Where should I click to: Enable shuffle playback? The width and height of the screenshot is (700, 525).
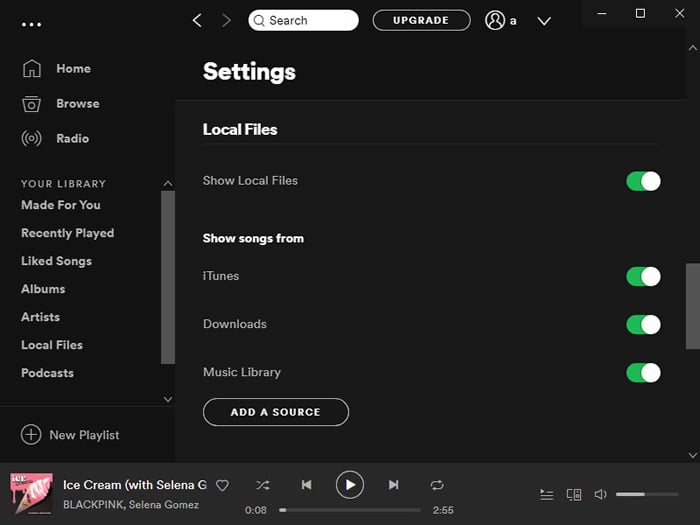[262, 485]
